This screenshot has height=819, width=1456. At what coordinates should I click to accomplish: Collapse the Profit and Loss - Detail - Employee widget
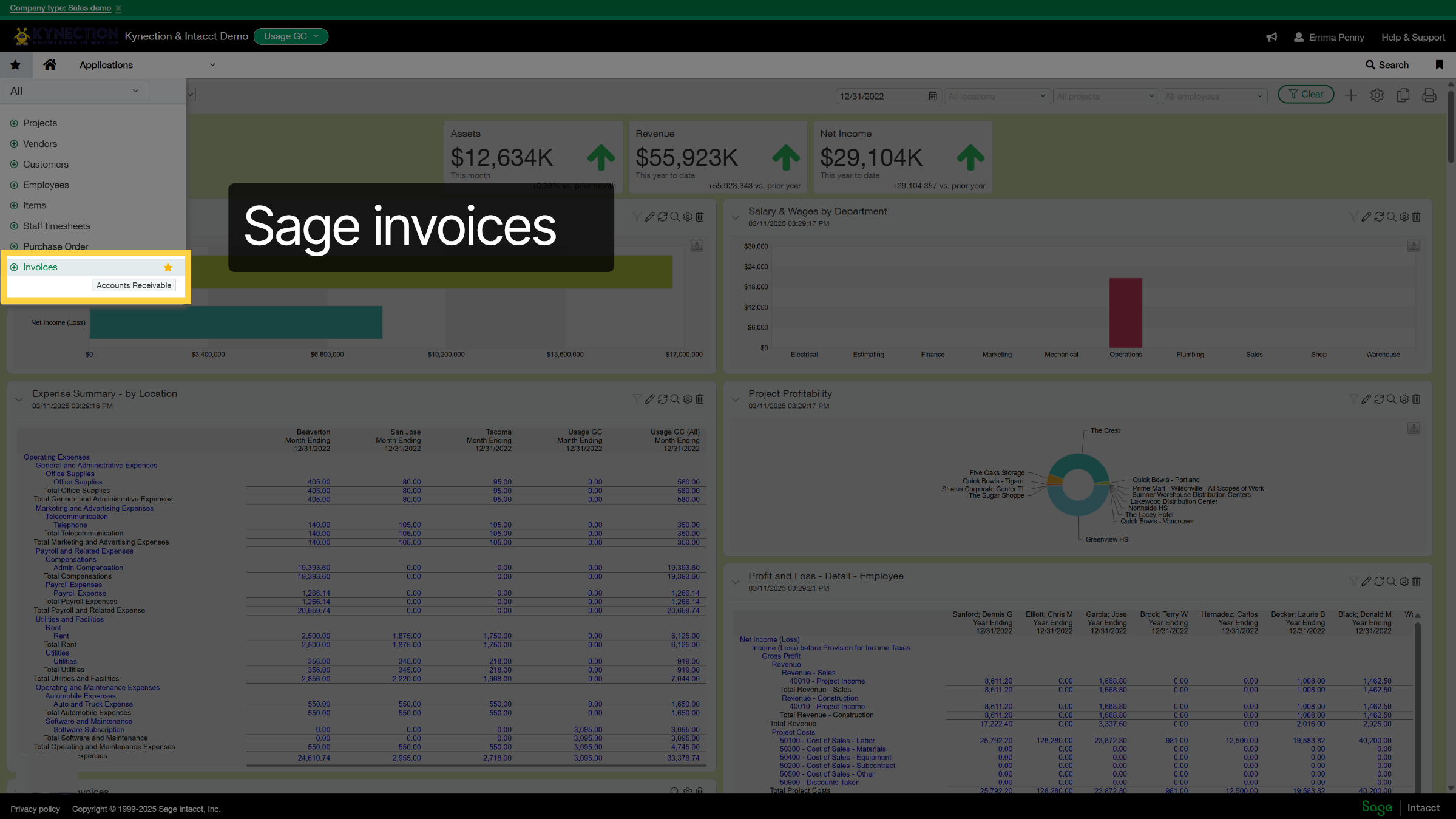point(736,582)
